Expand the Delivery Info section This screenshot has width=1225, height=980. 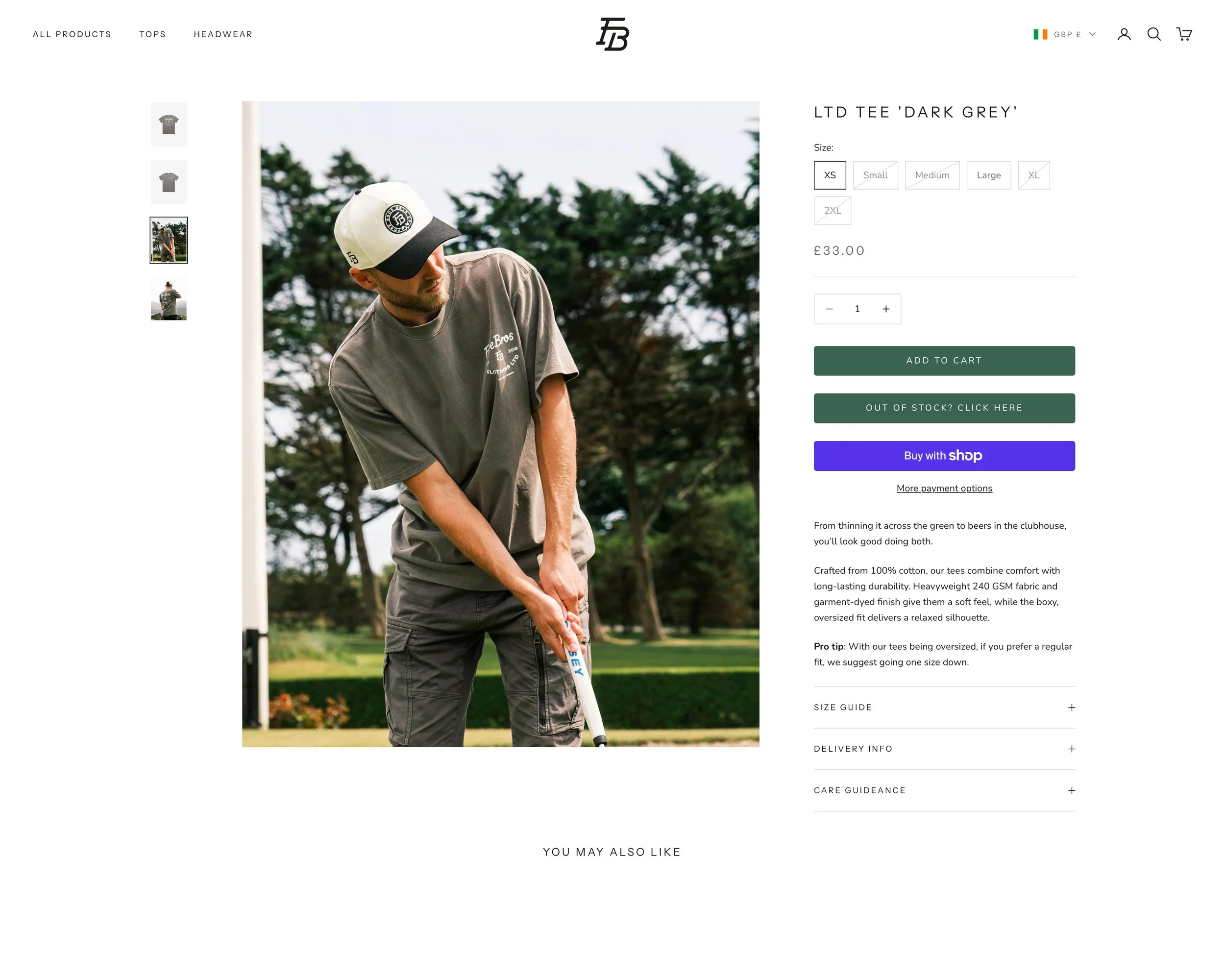tap(944, 749)
